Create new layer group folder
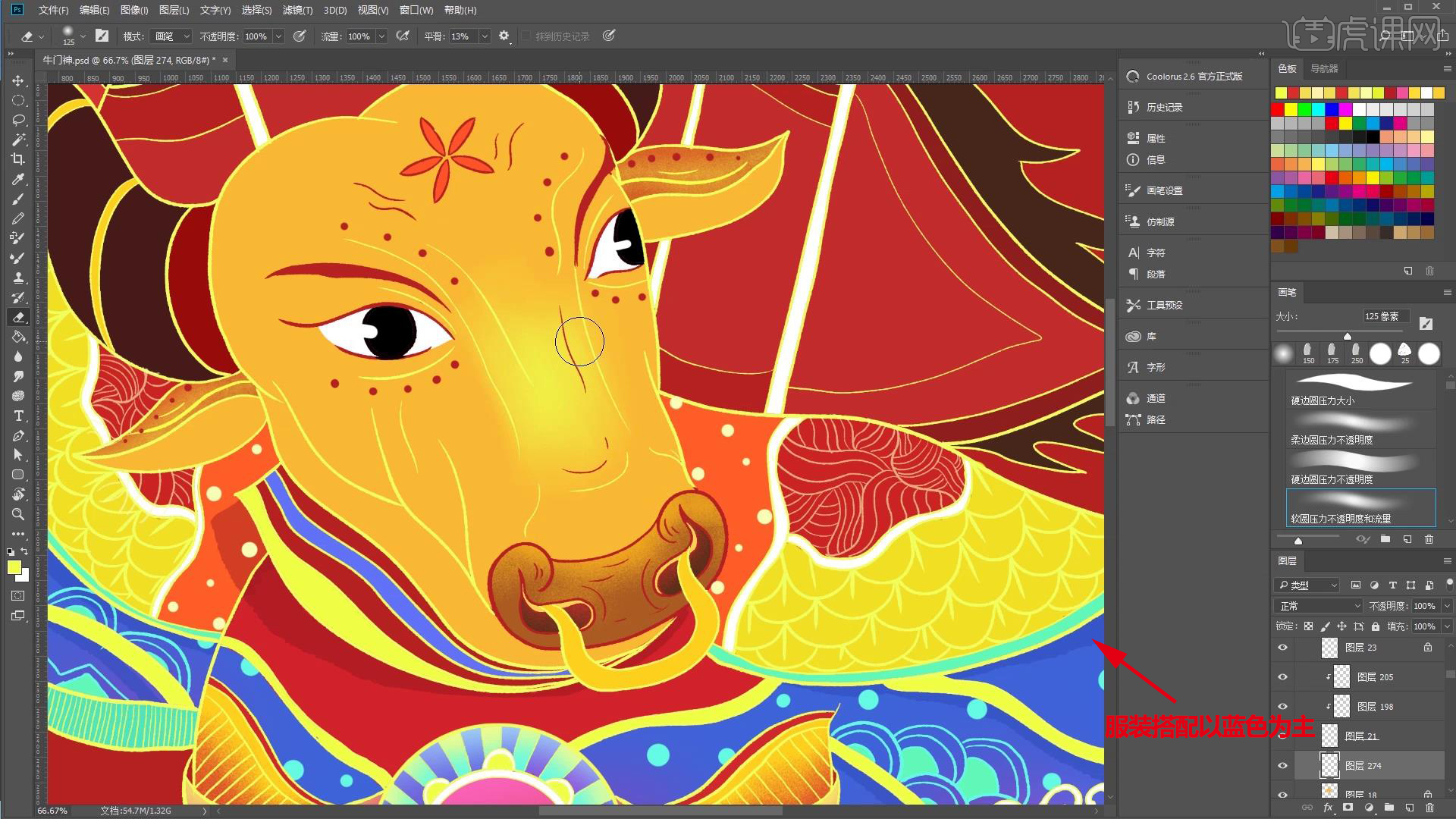Viewport: 1456px width, 819px height. [1389, 808]
